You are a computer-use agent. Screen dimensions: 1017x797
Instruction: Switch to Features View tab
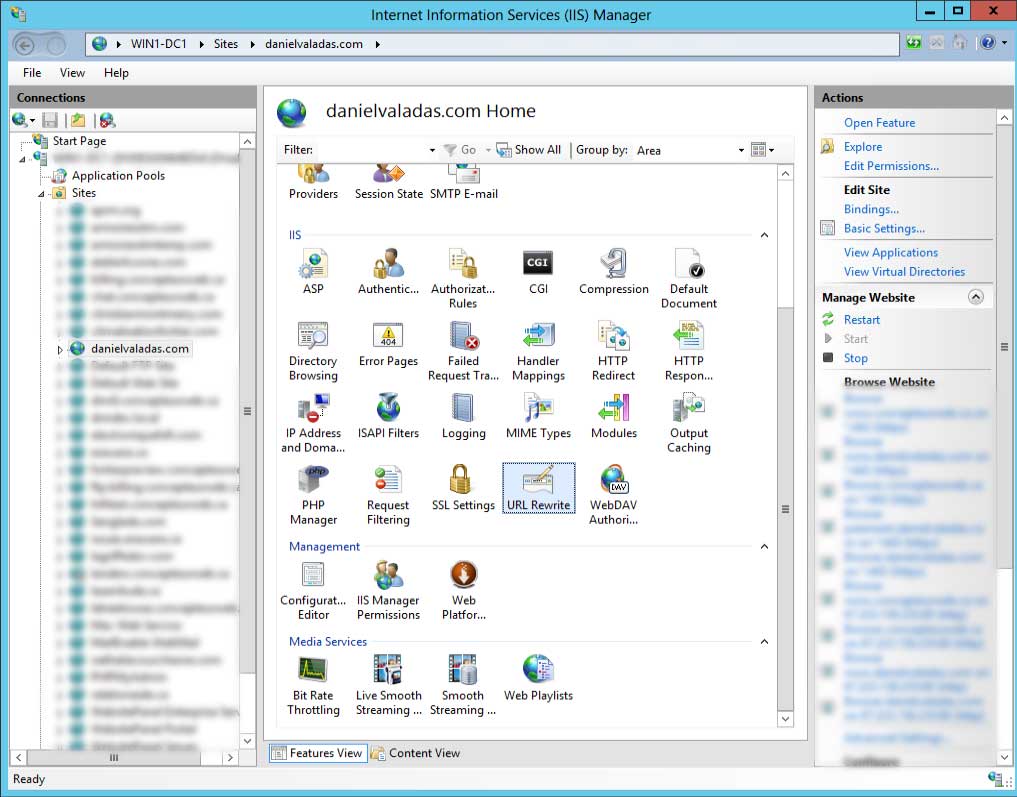pos(318,753)
